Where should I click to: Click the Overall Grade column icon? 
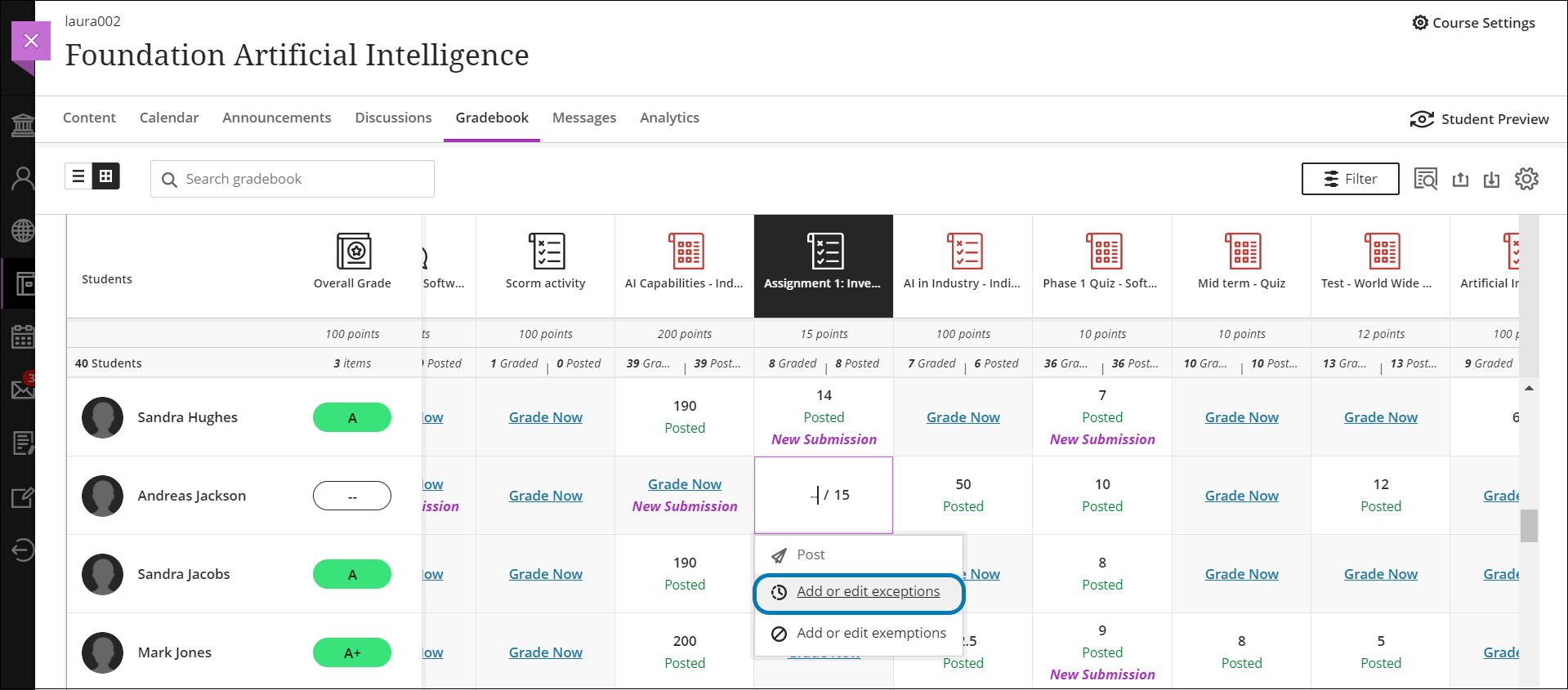point(353,252)
